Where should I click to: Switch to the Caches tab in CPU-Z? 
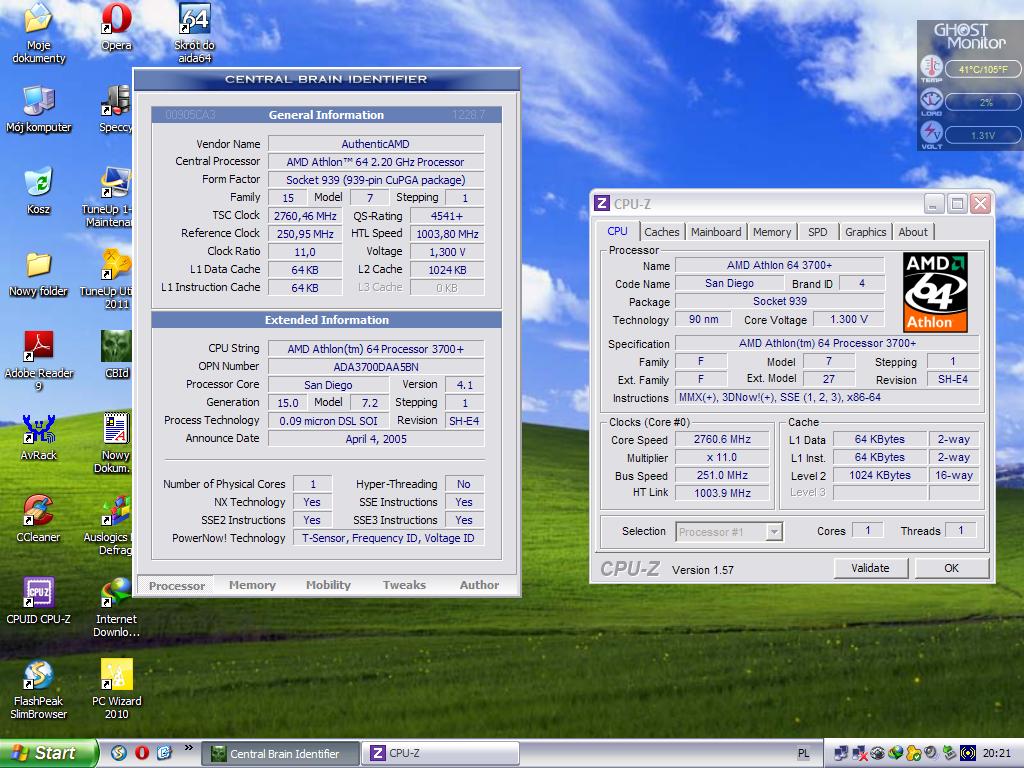pyautogui.click(x=661, y=232)
